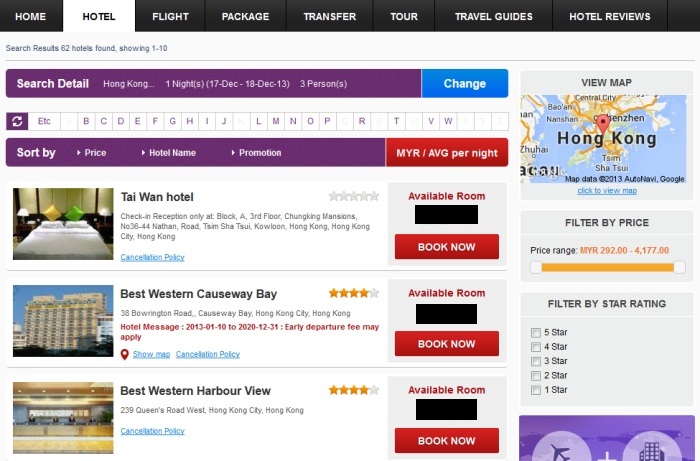Click the maximum price slider handle
700x461 pixels.
(x=679, y=267)
